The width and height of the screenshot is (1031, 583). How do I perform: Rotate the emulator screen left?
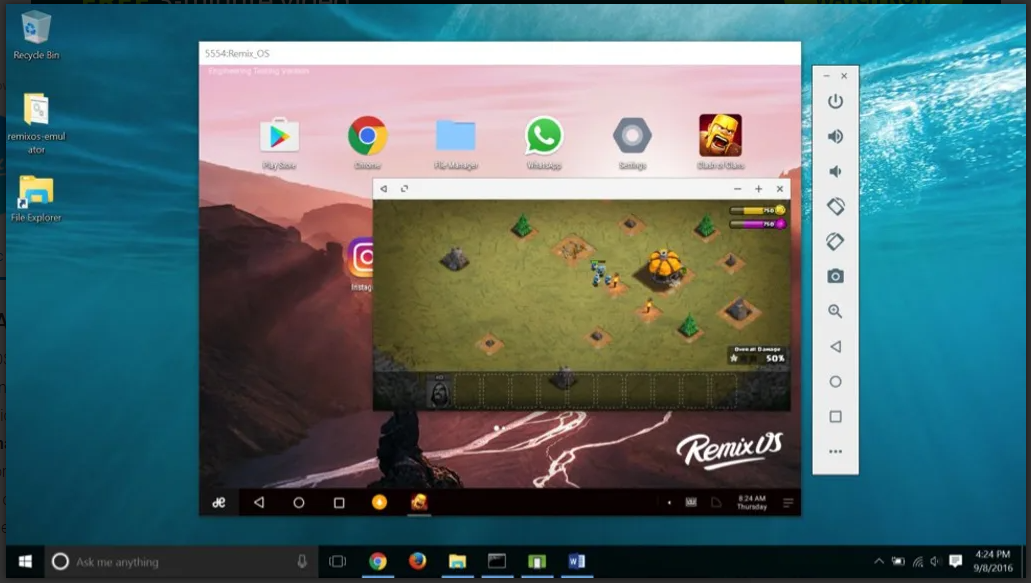(835, 207)
